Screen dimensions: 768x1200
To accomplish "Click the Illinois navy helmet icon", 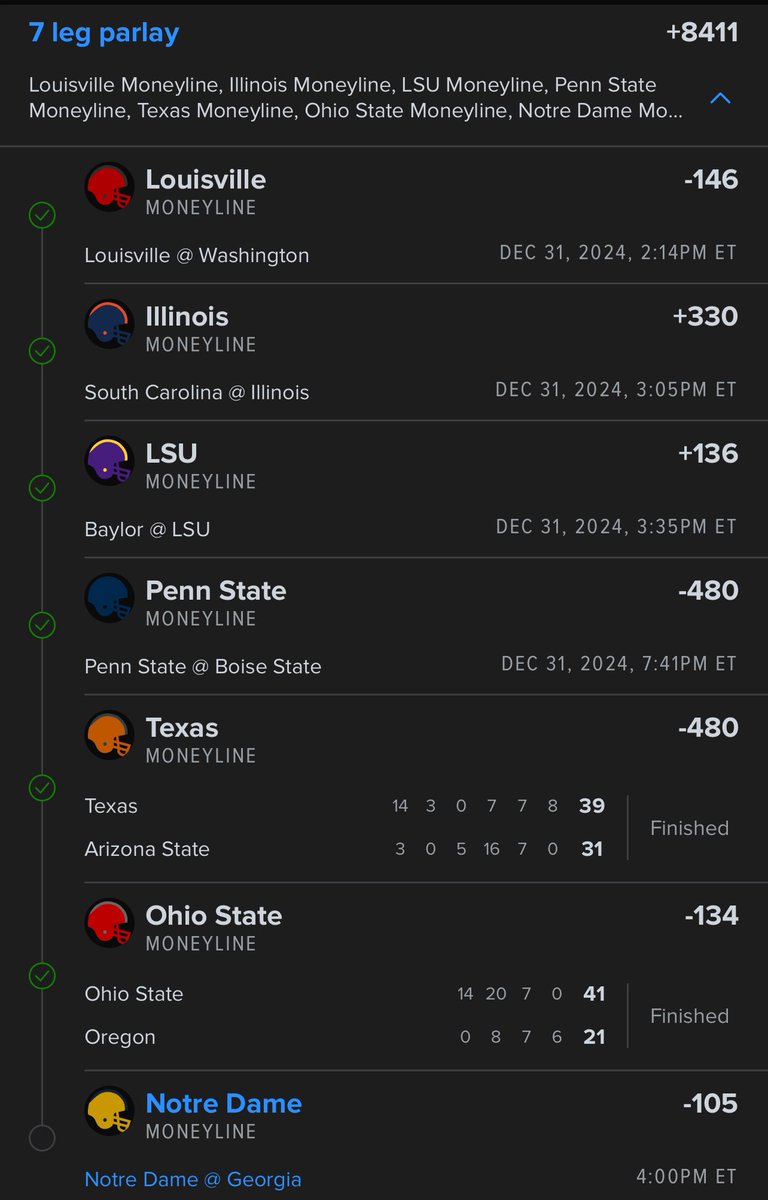I will click(109, 324).
